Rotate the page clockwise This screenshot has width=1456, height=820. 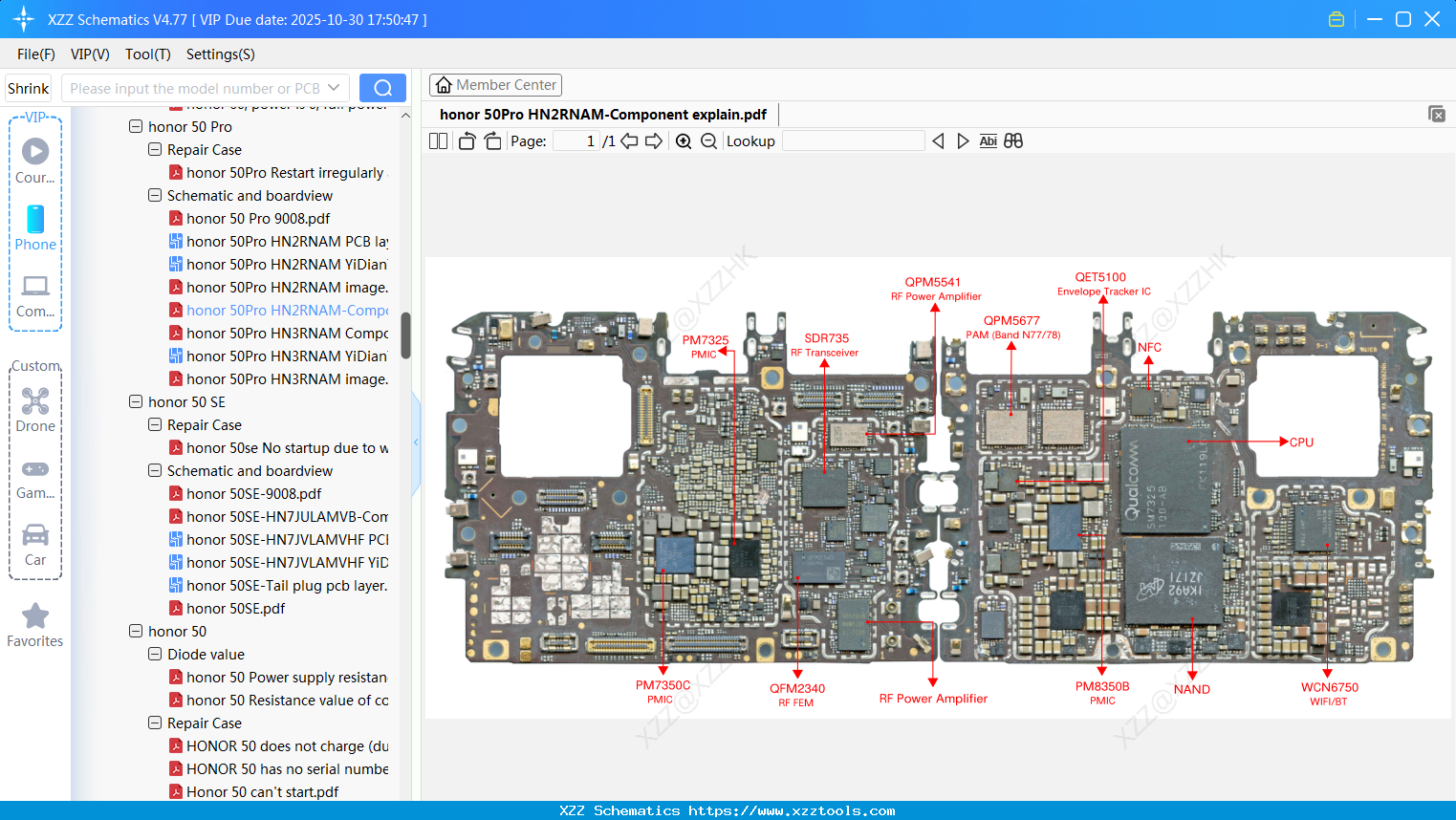[x=492, y=141]
